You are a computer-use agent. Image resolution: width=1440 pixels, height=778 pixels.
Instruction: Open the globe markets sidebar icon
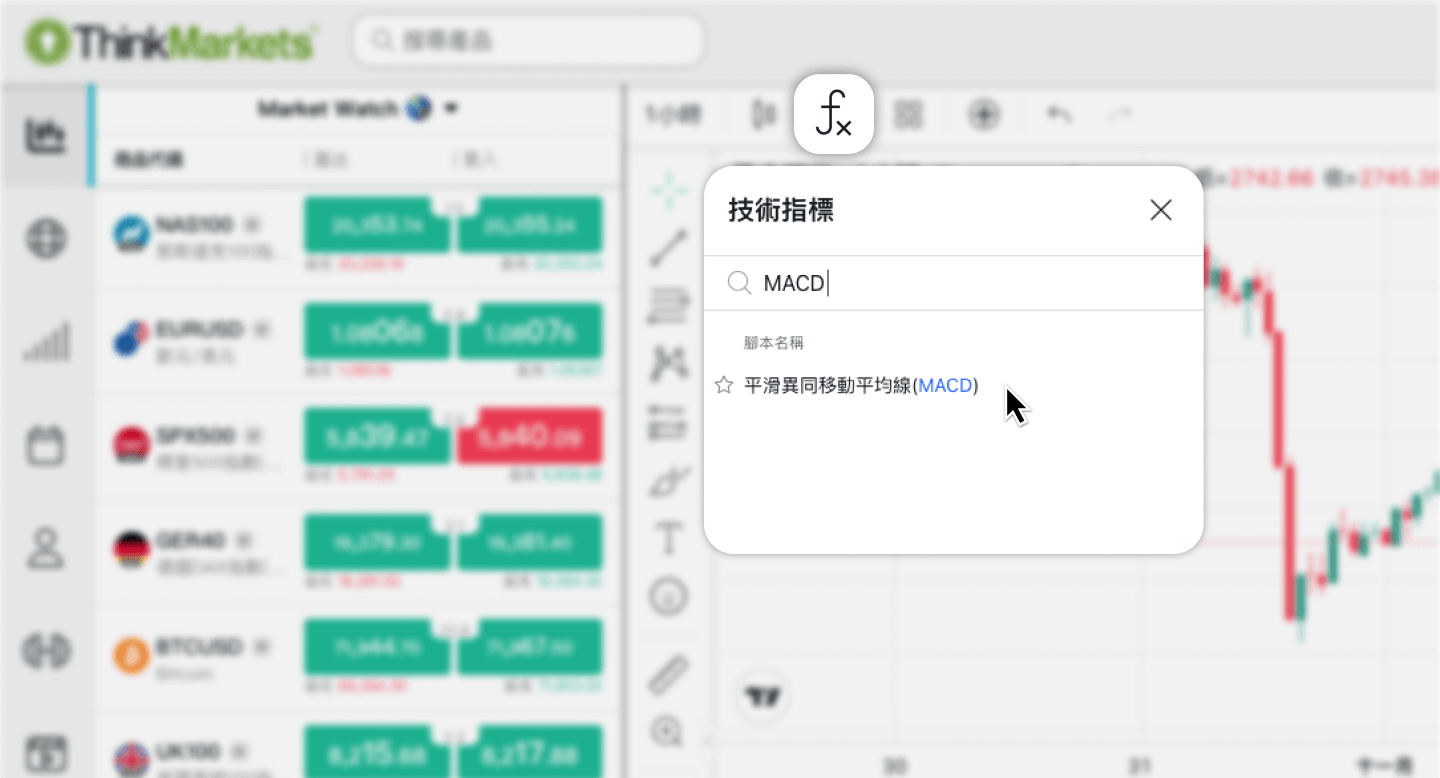[46, 239]
